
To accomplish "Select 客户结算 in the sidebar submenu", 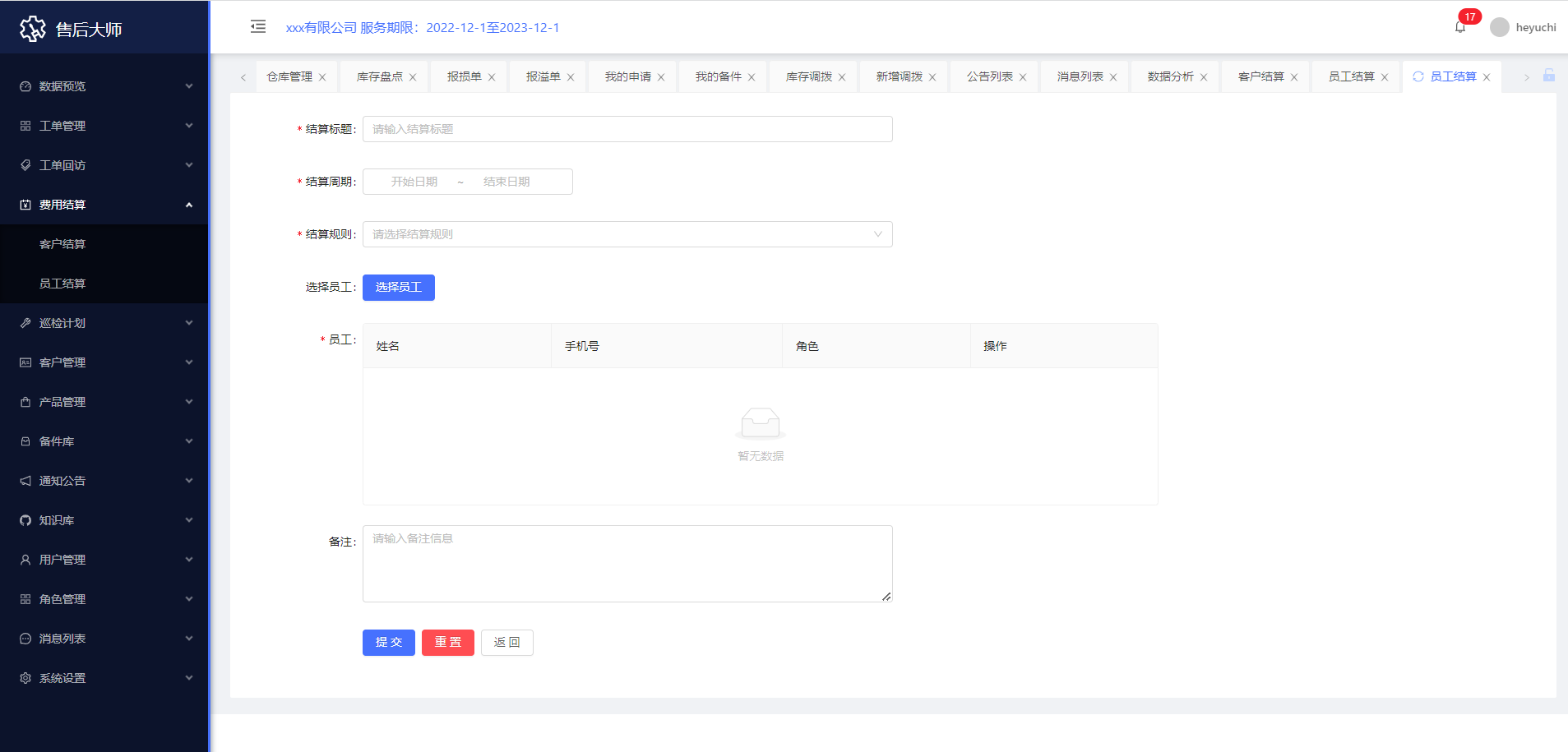I will (x=62, y=244).
